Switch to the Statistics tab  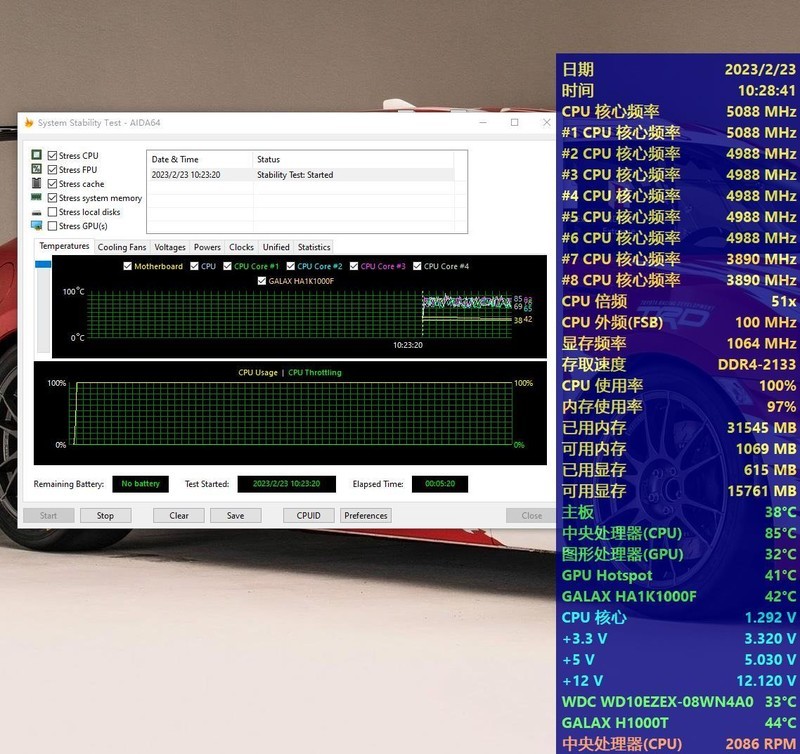point(314,247)
